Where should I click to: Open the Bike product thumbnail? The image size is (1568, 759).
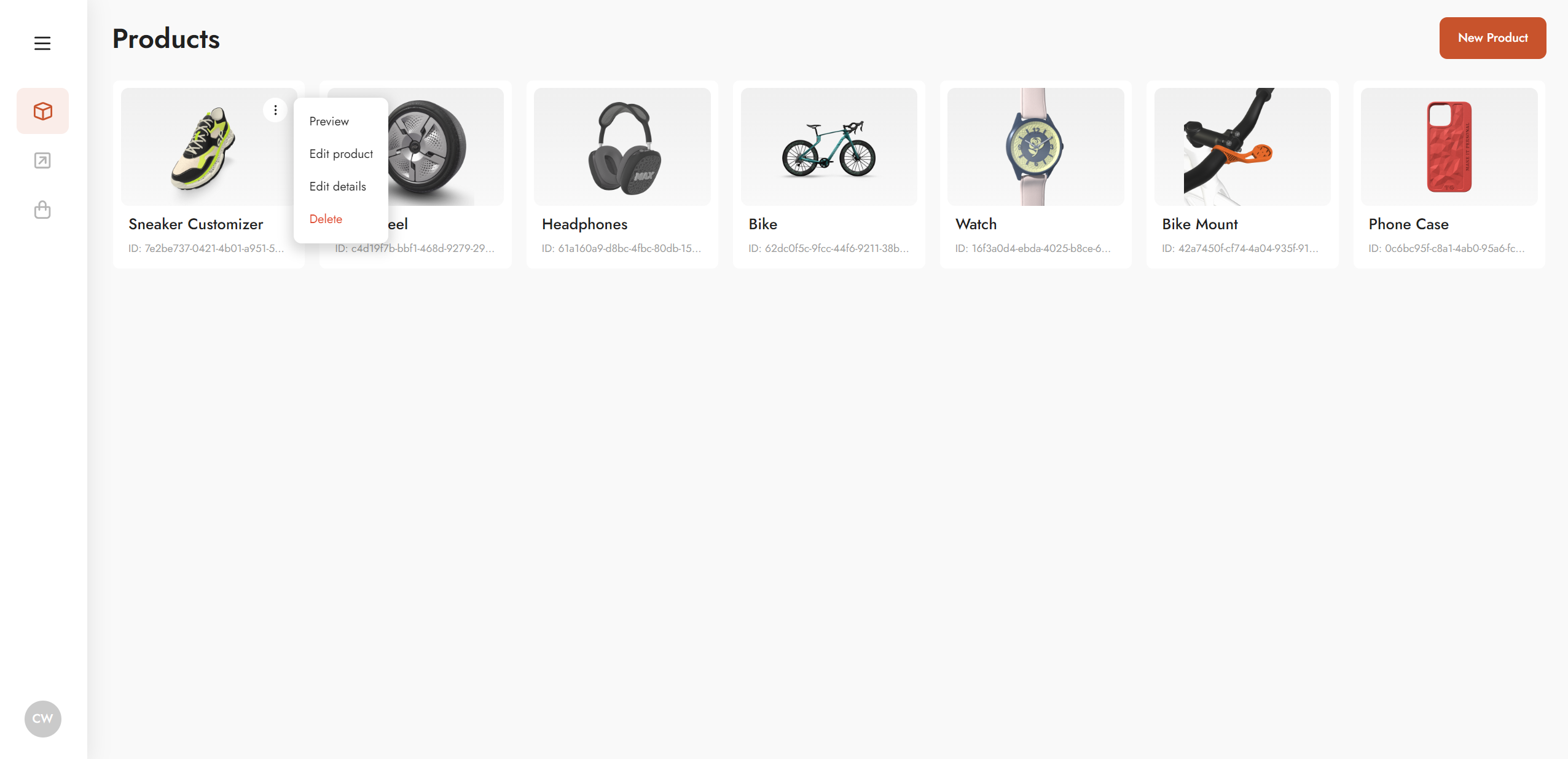point(829,146)
